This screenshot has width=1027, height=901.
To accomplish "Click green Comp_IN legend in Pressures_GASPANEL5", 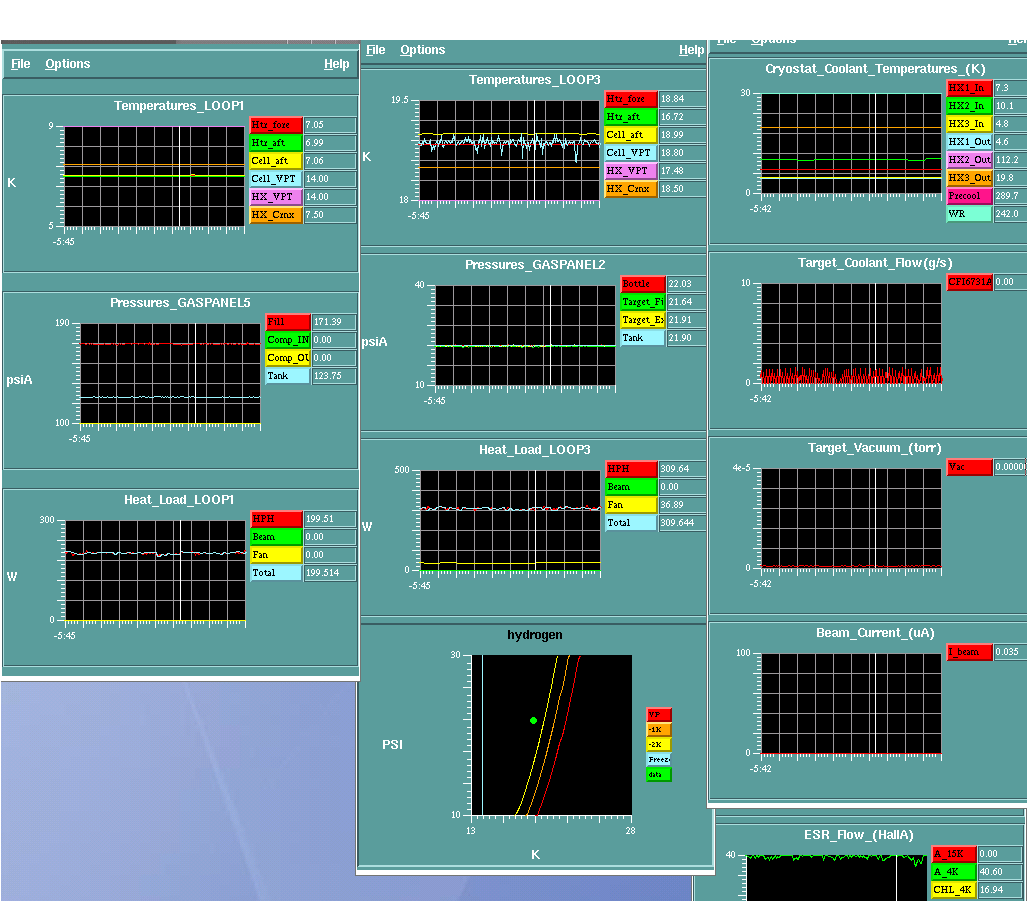I will tap(288, 340).
